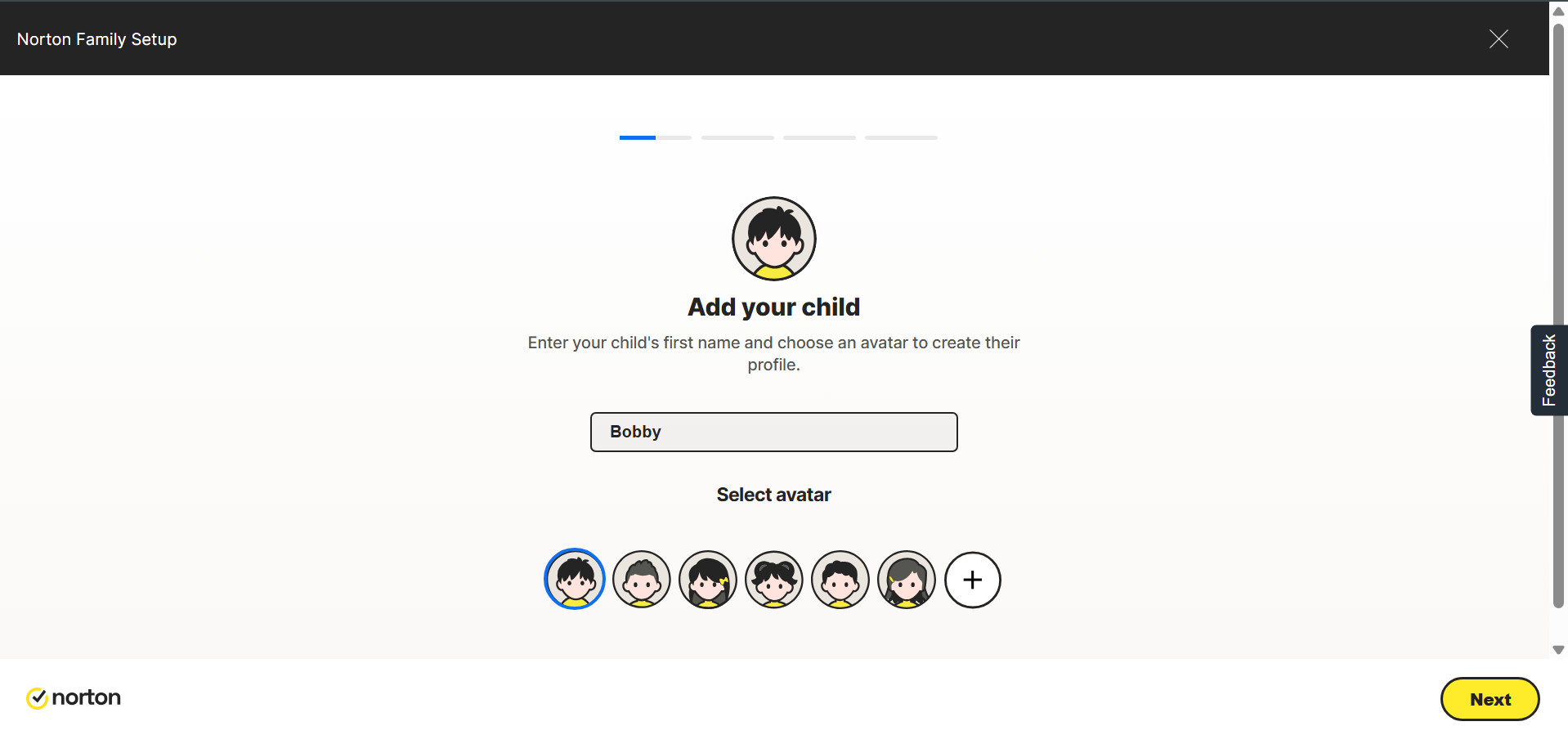Select the pigtails girl avatar
The width and height of the screenshot is (1568, 735).
(x=774, y=580)
